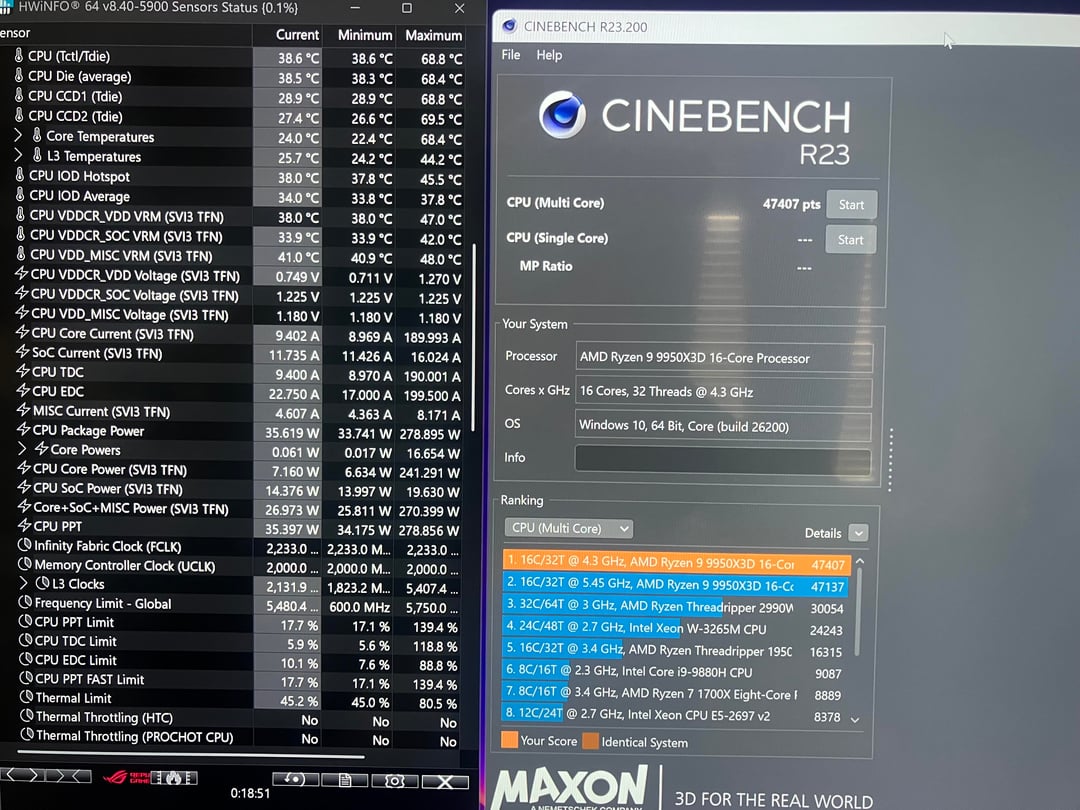The image size is (1080, 810).
Task: Select the CPU EDC sensor row
Action: pos(238,393)
